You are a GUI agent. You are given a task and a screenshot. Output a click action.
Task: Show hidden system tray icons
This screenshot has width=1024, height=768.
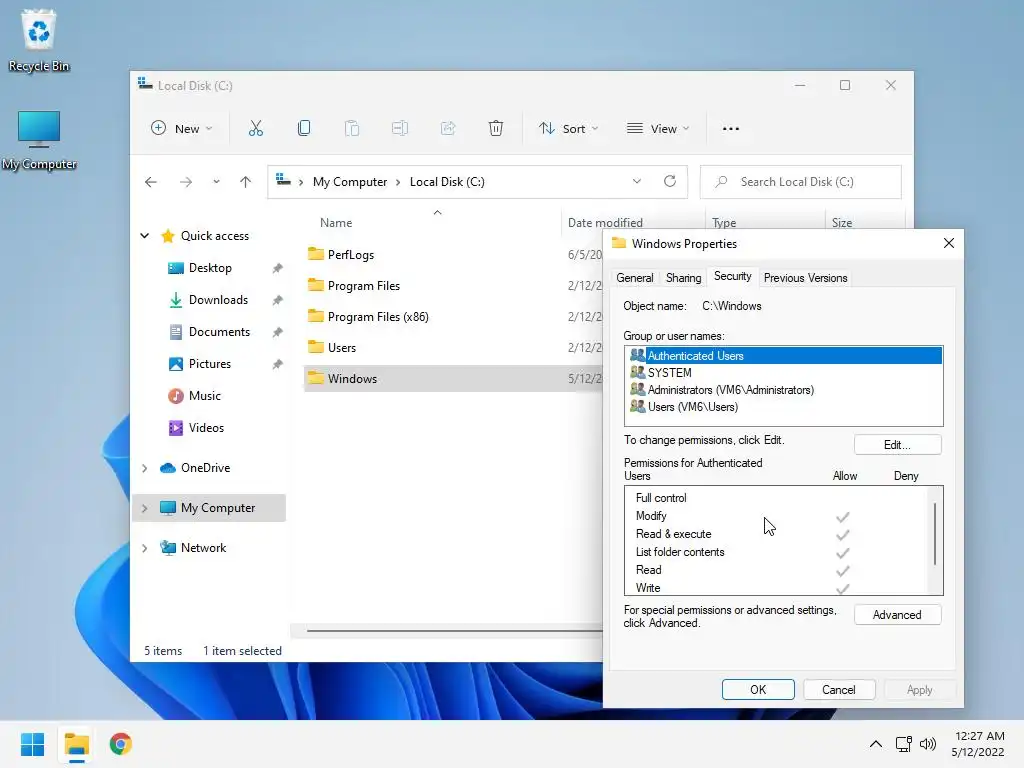click(x=876, y=744)
